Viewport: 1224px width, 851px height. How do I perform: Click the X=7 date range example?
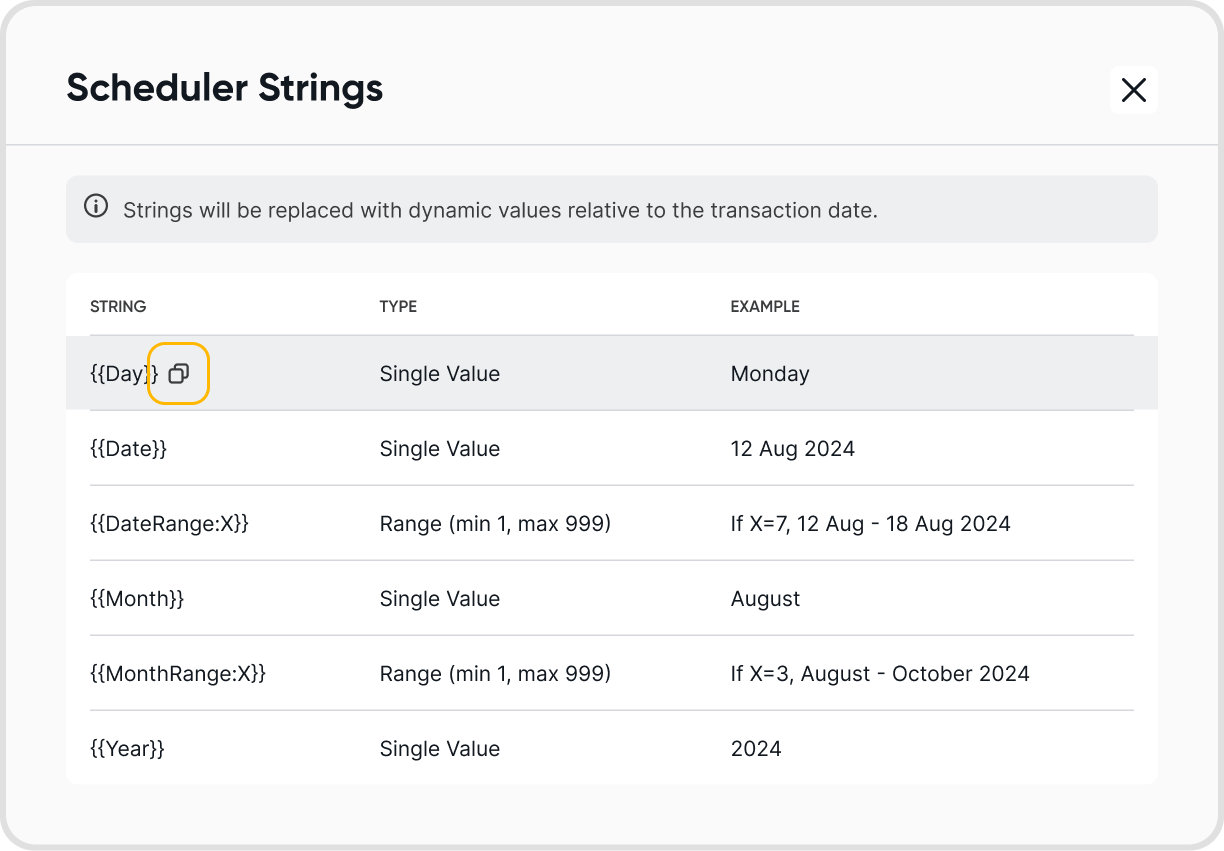870,524
